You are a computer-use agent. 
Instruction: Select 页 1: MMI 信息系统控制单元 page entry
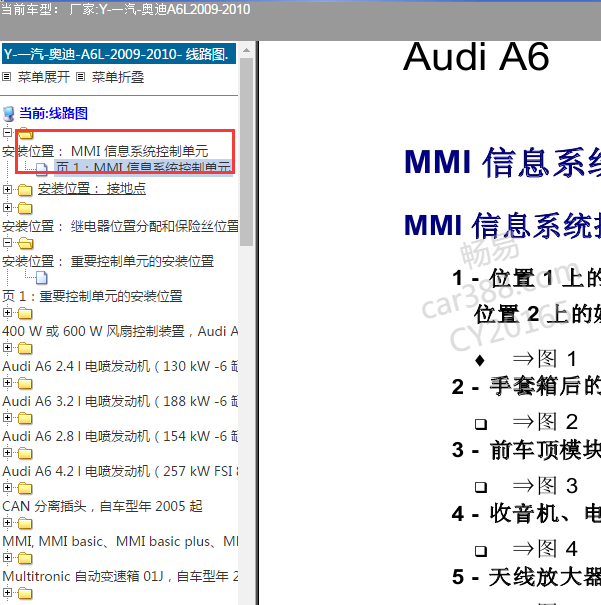click(x=143, y=168)
